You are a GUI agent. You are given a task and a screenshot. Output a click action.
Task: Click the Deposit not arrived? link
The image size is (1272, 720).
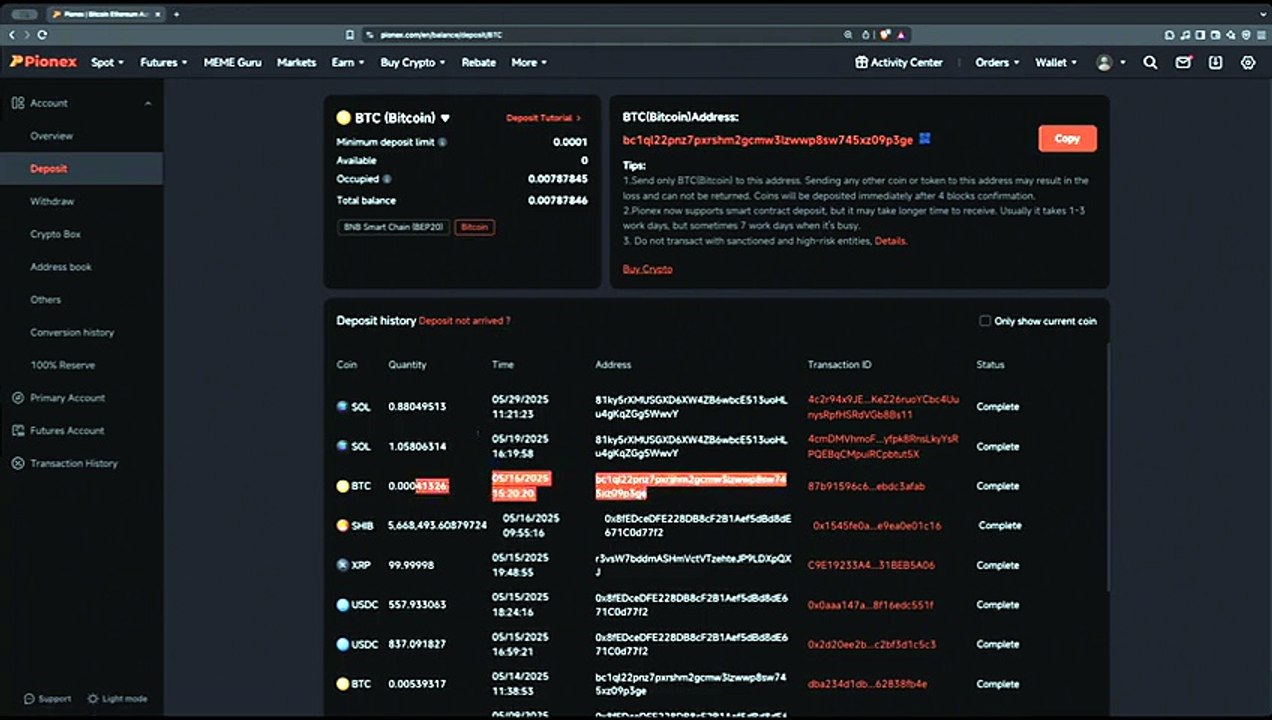click(465, 321)
